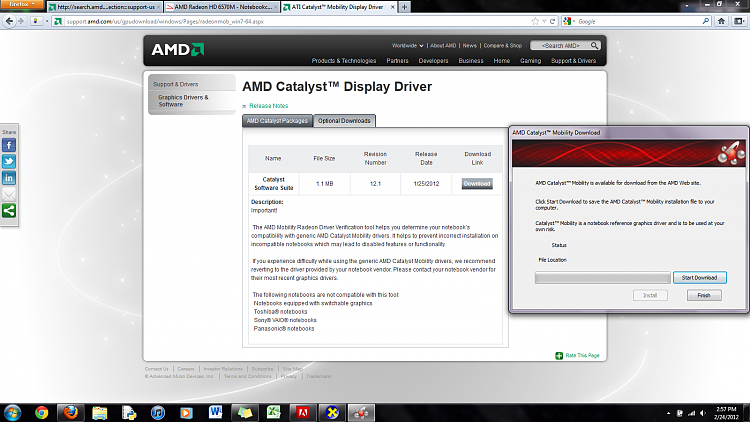Show hidden system tray icons arrow
750x422 pixels.
tap(668, 413)
